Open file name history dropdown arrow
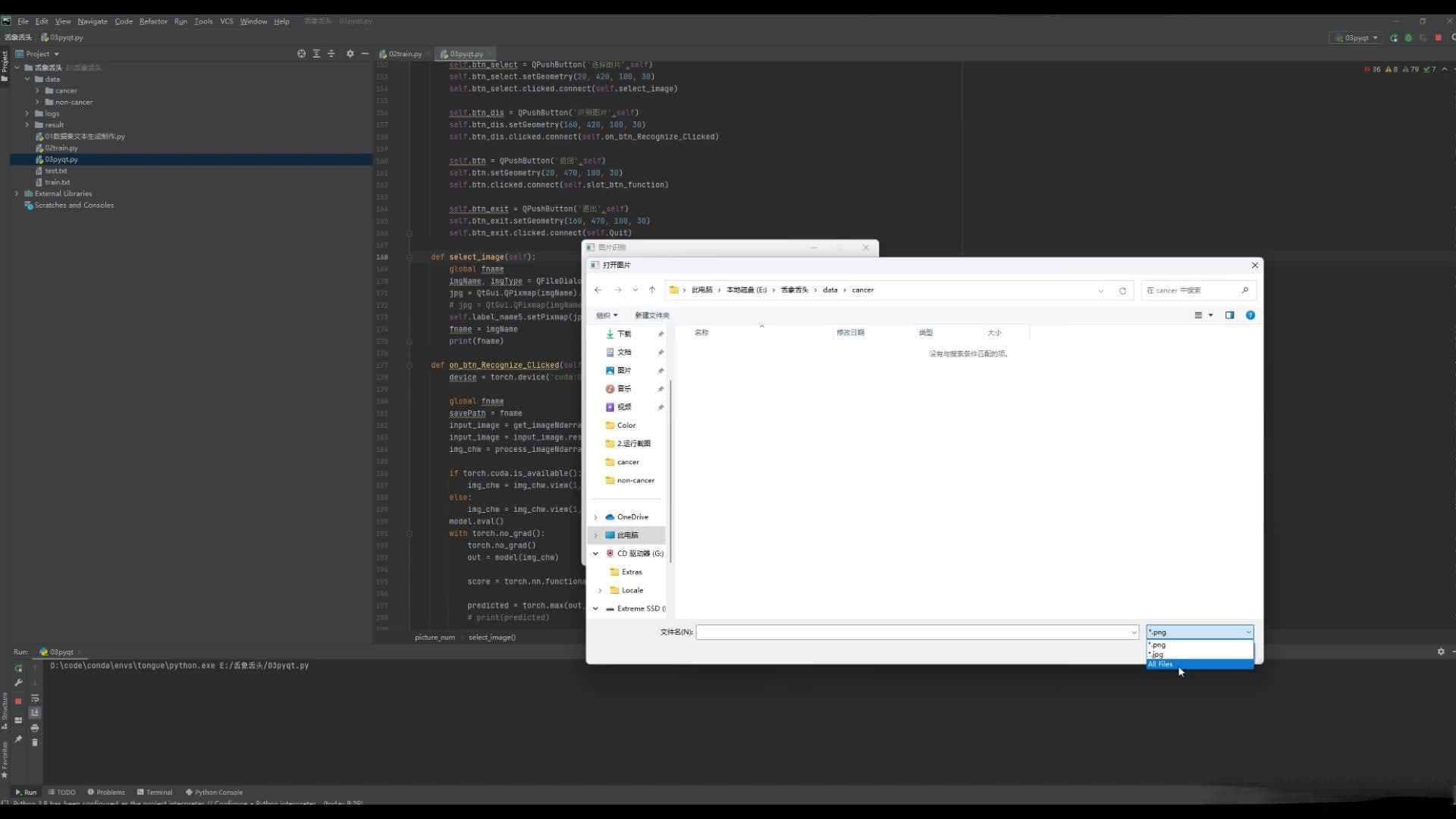 [x=1134, y=632]
